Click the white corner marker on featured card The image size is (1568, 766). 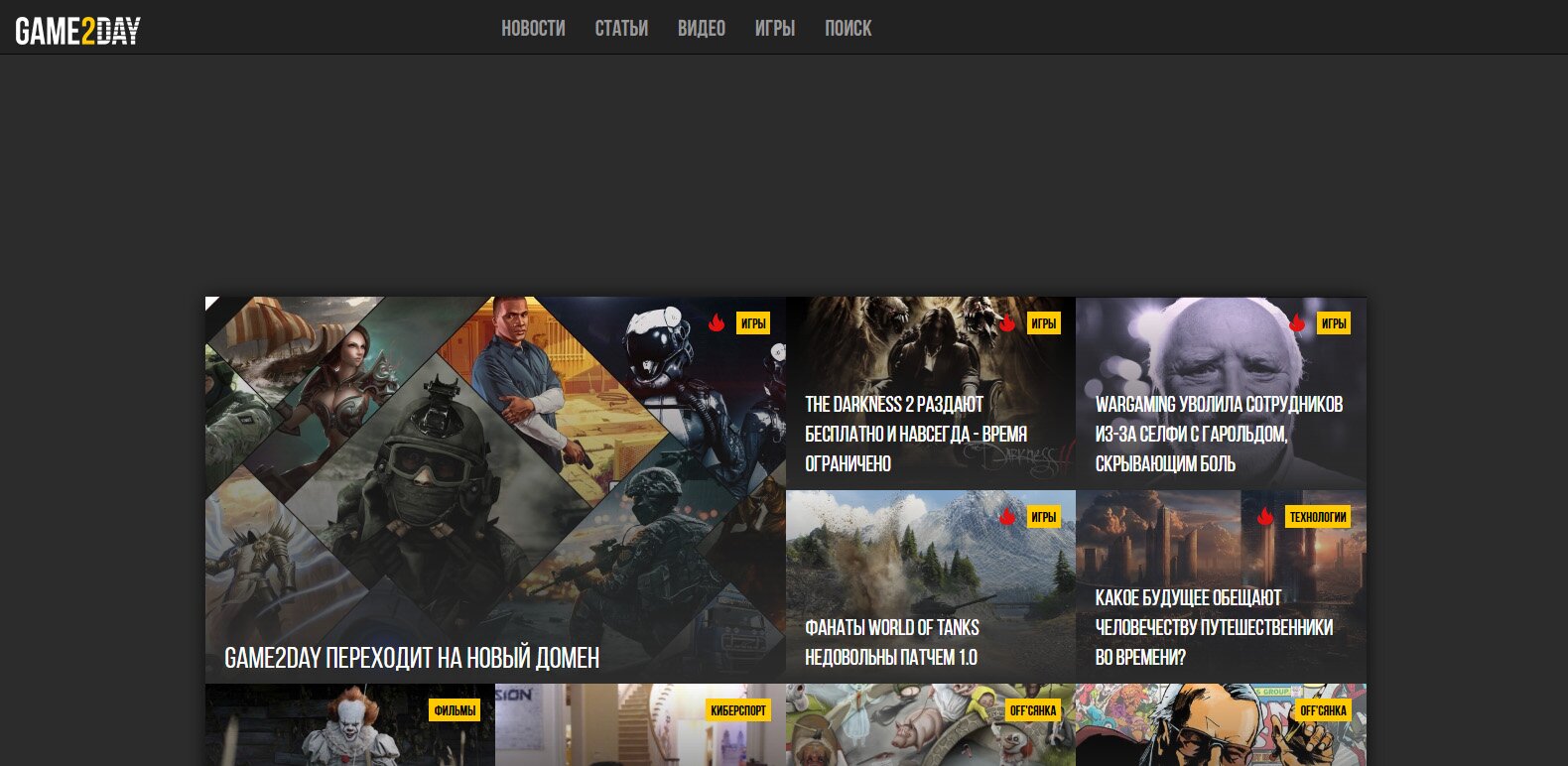pos(209,301)
